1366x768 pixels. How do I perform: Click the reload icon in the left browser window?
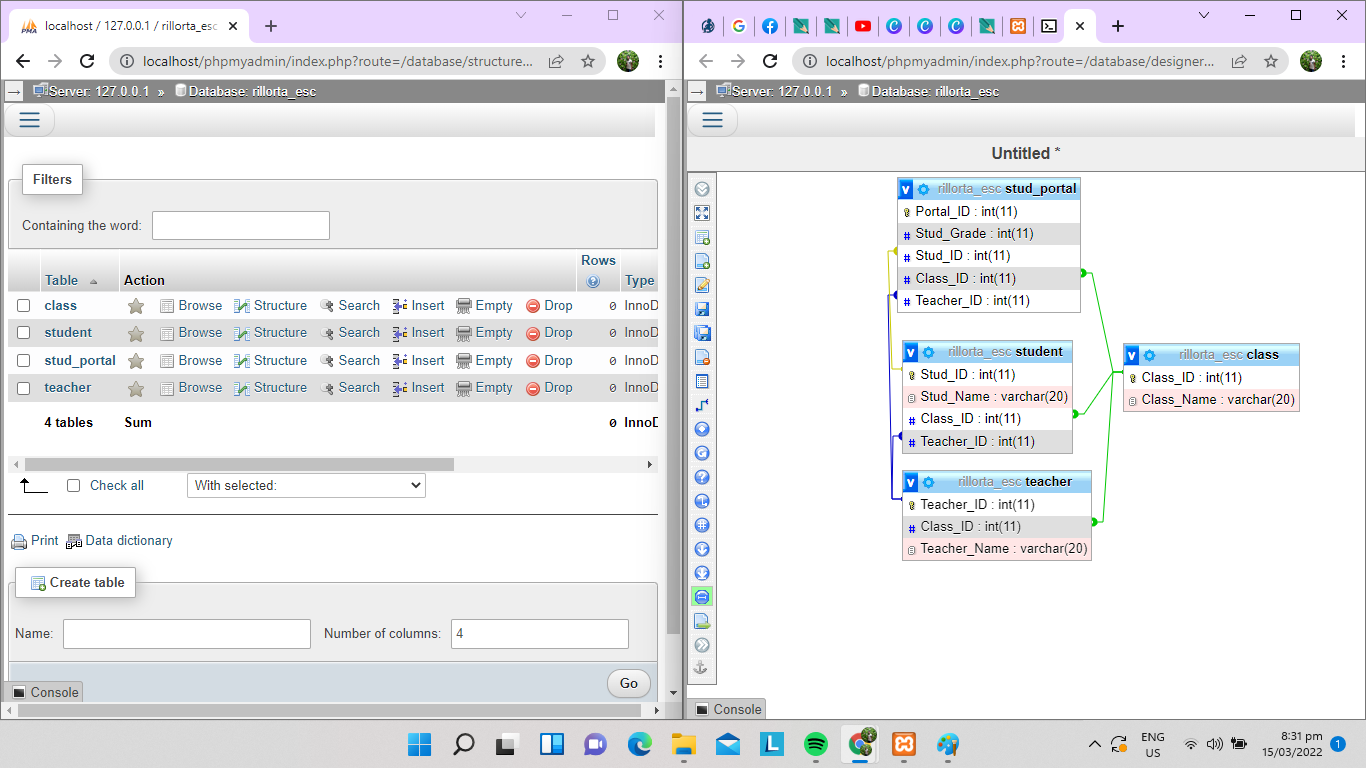87,61
